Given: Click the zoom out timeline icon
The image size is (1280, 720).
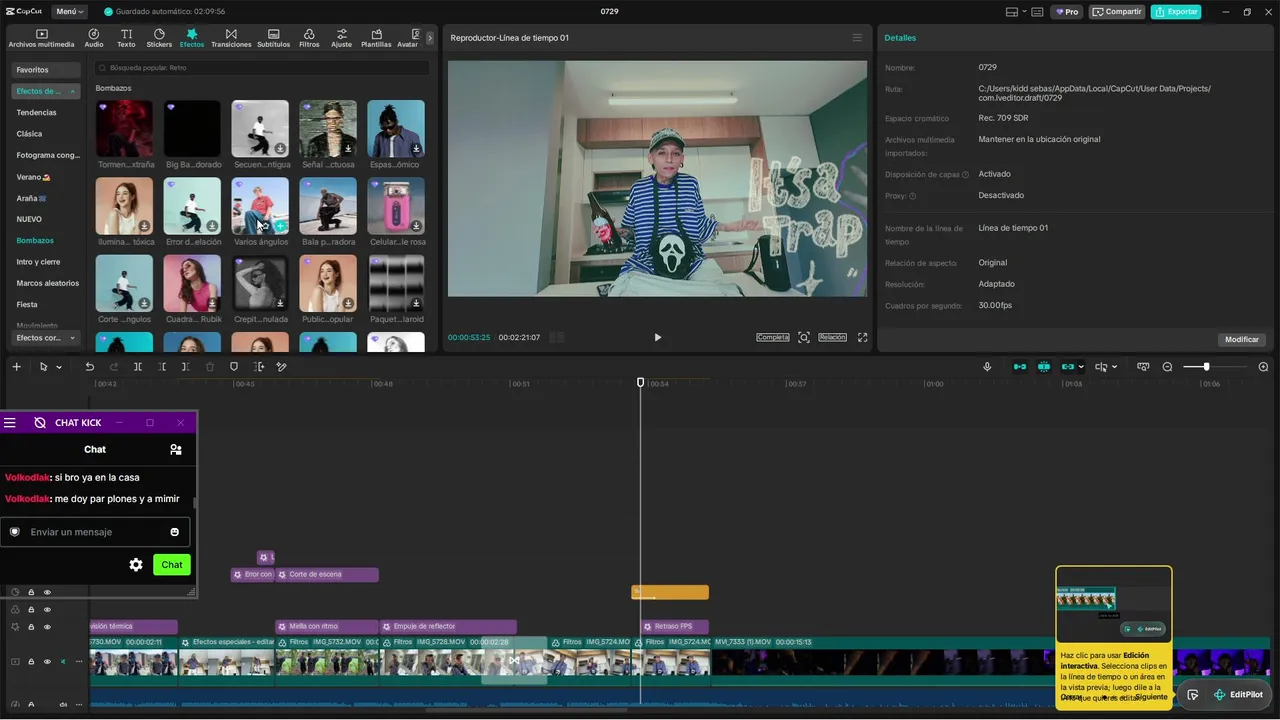Looking at the screenshot, I should click(1167, 367).
